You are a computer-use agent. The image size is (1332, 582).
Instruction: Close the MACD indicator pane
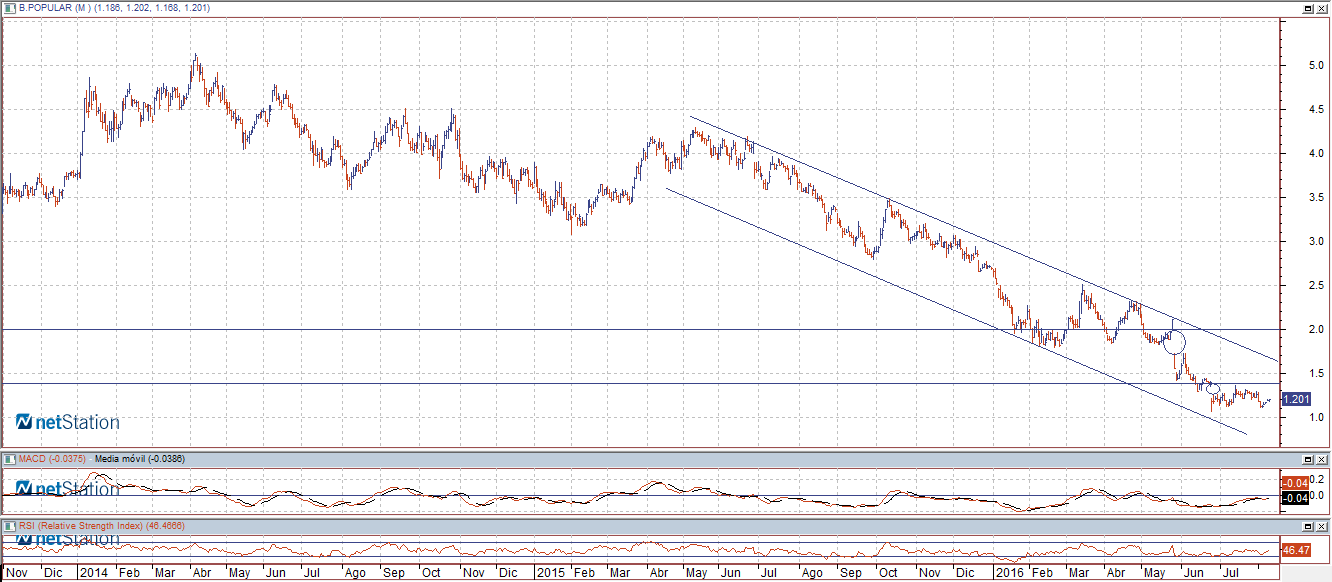point(1321,459)
